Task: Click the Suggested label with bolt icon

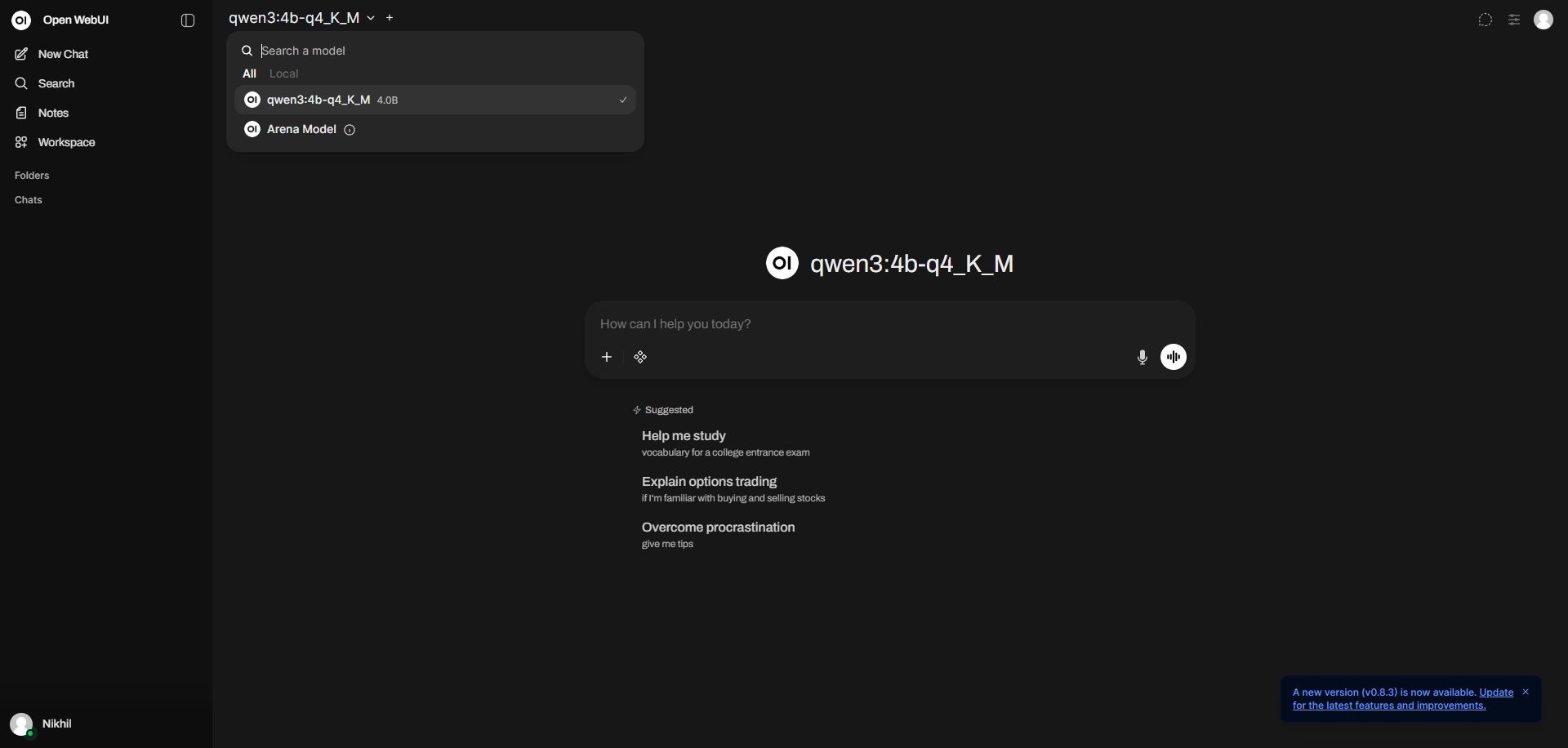Action: [663, 410]
